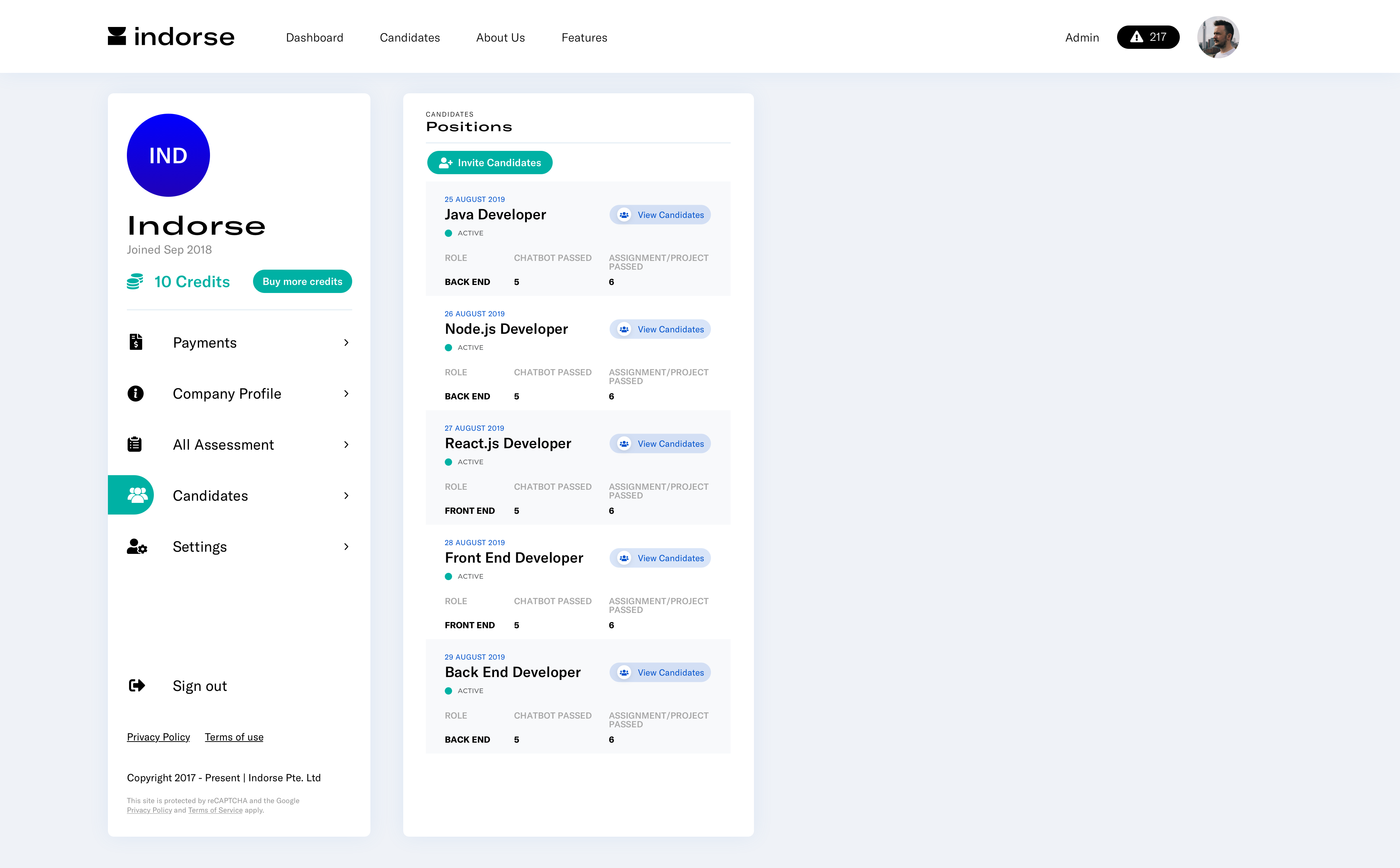This screenshot has height=868, width=1400.
Task: View Candidates for Back End Developer
Action: [x=660, y=672]
